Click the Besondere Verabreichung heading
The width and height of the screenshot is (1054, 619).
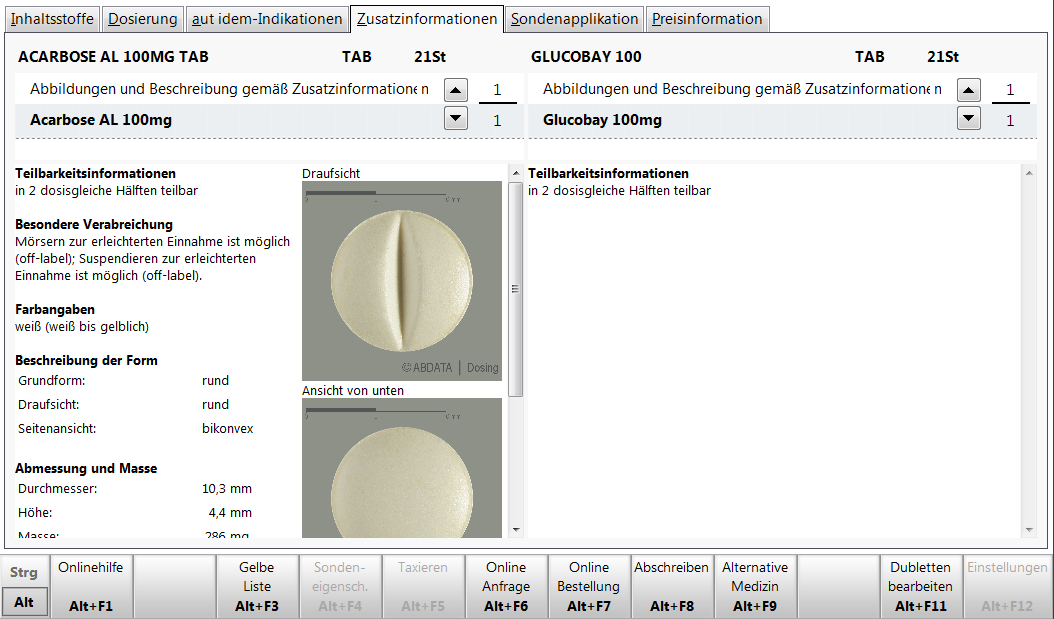[94, 224]
